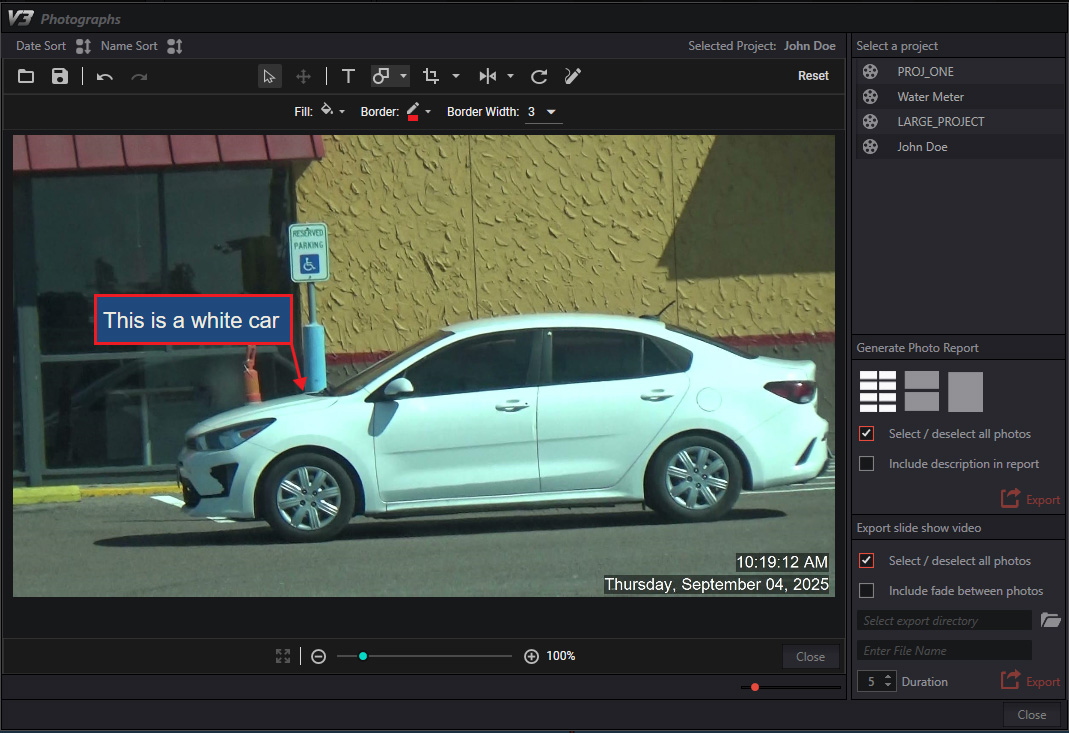1069x733 pixels.
Task: Increase Duration with the up arrow
Action: [x=888, y=676]
